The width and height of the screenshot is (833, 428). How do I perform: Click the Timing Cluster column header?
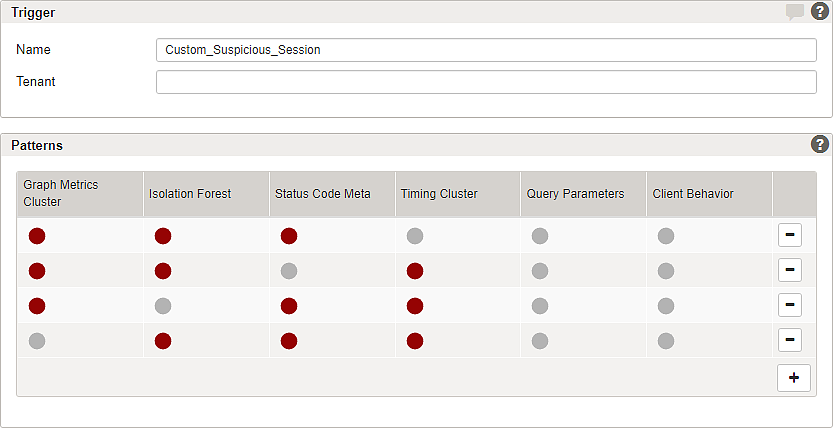point(439,194)
